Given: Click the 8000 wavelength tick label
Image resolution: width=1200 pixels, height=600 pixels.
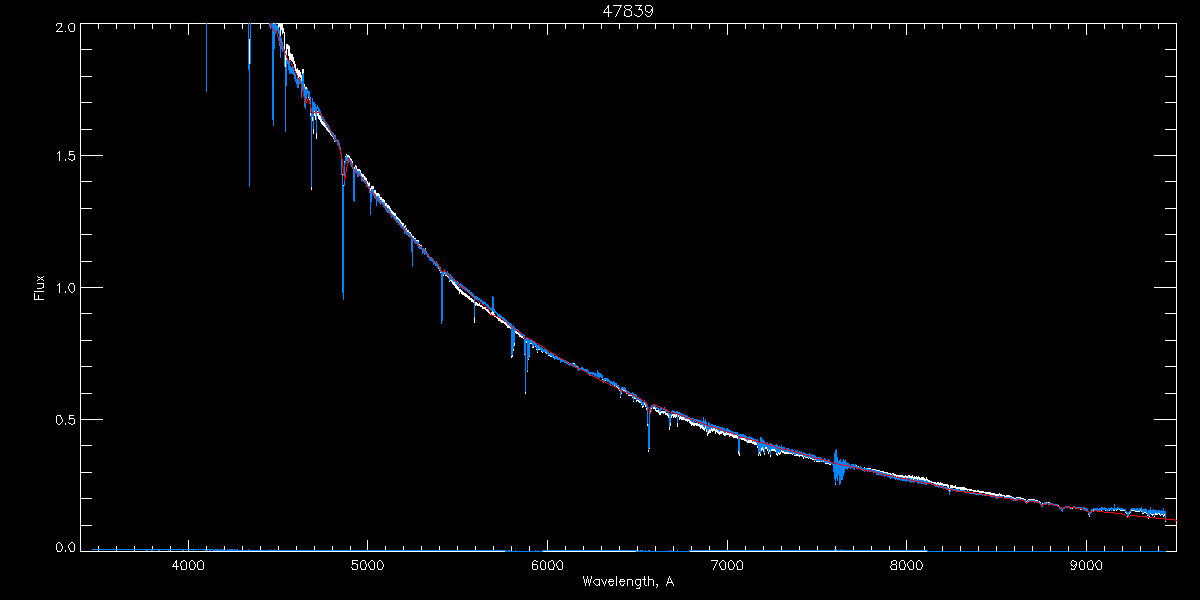Looking at the screenshot, I should (x=907, y=565).
